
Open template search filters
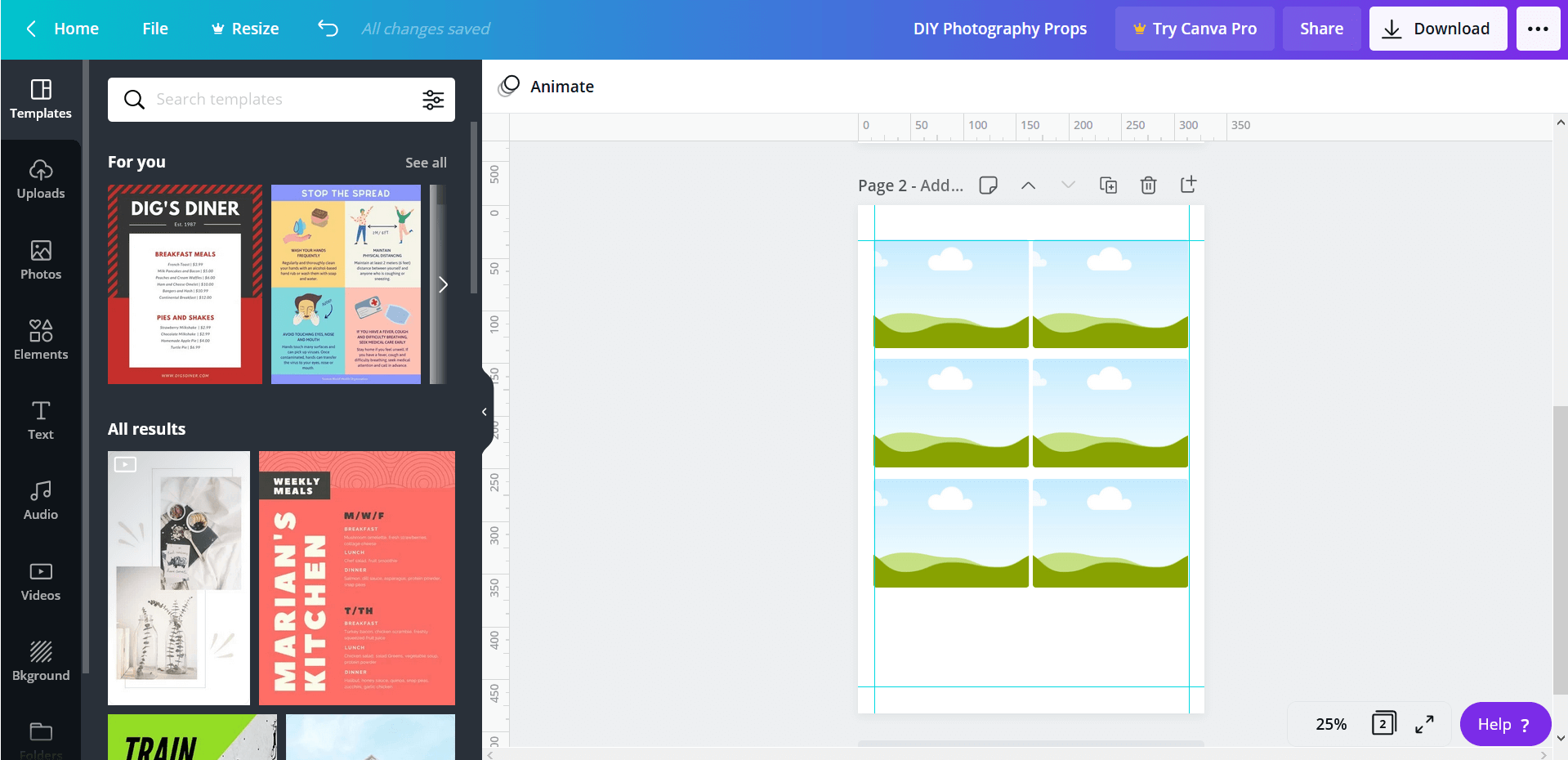(x=433, y=100)
